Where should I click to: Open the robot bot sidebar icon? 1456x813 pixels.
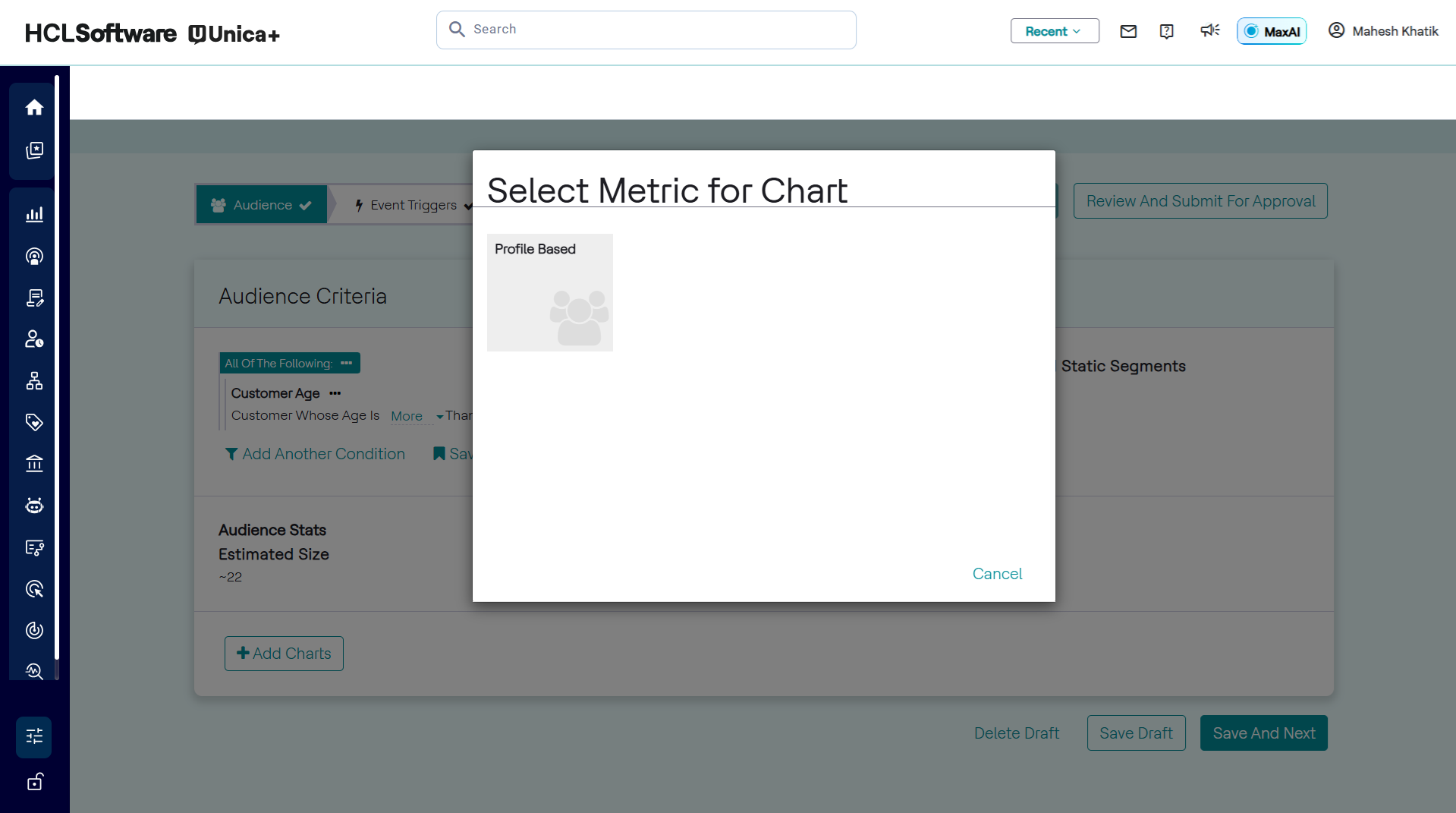[34, 506]
